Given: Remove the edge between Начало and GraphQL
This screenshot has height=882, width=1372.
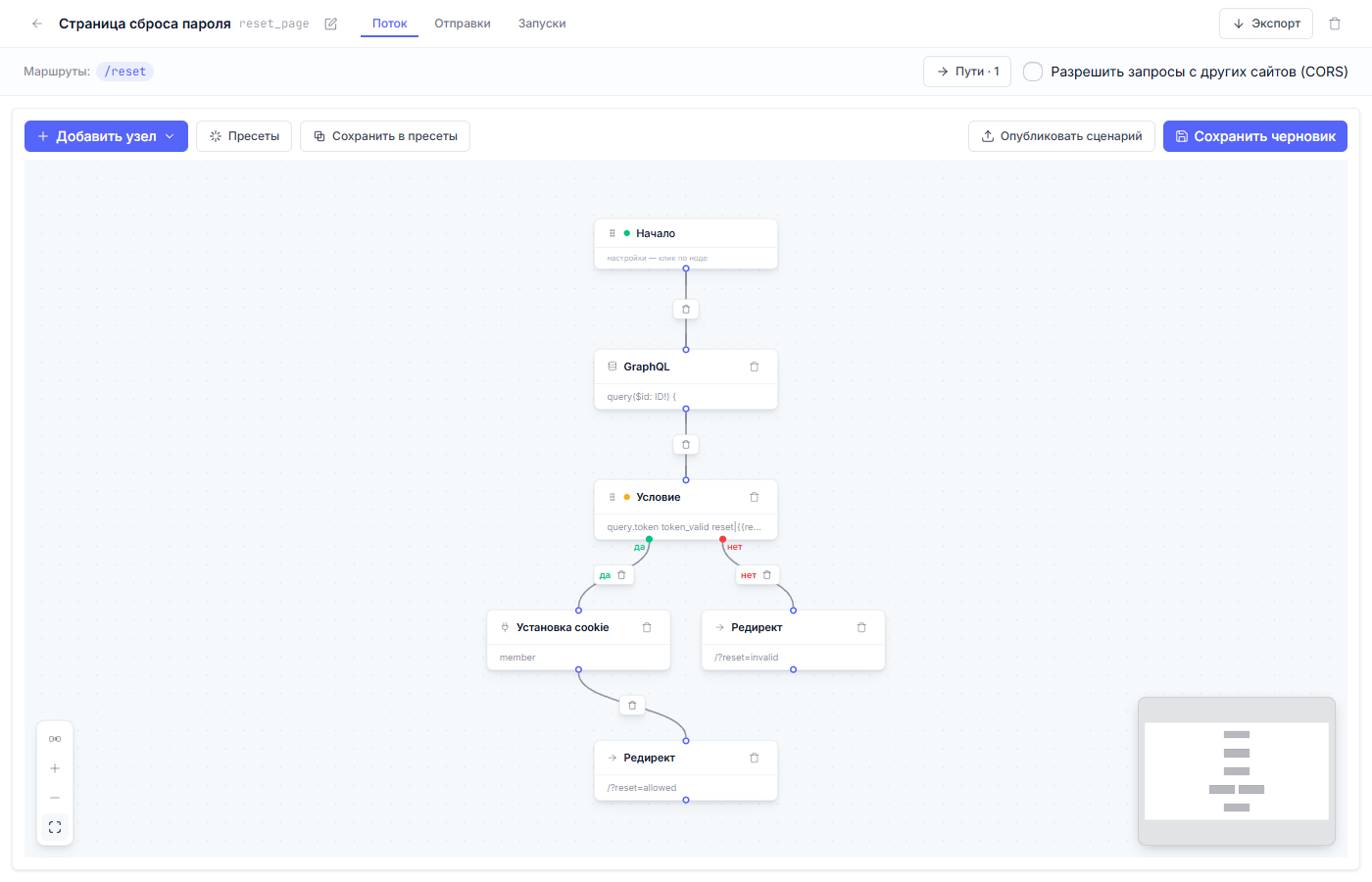Looking at the screenshot, I should coord(686,309).
